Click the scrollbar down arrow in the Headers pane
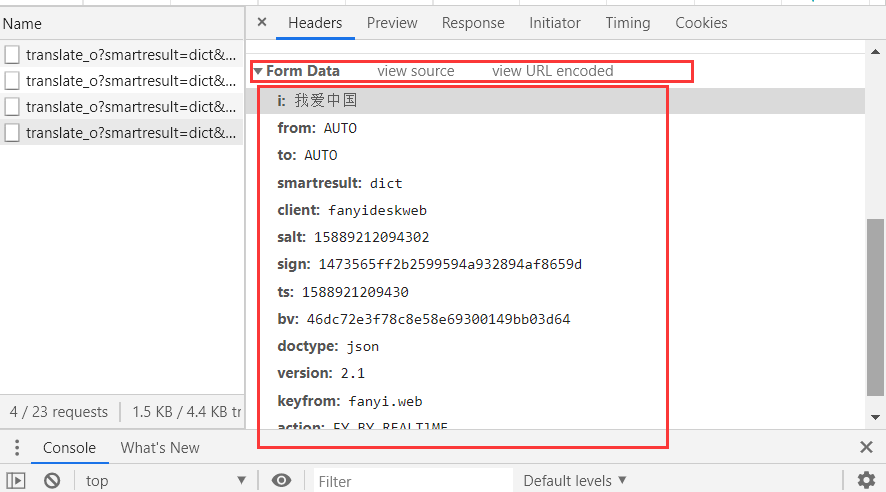The width and height of the screenshot is (886, 492). 875,416
